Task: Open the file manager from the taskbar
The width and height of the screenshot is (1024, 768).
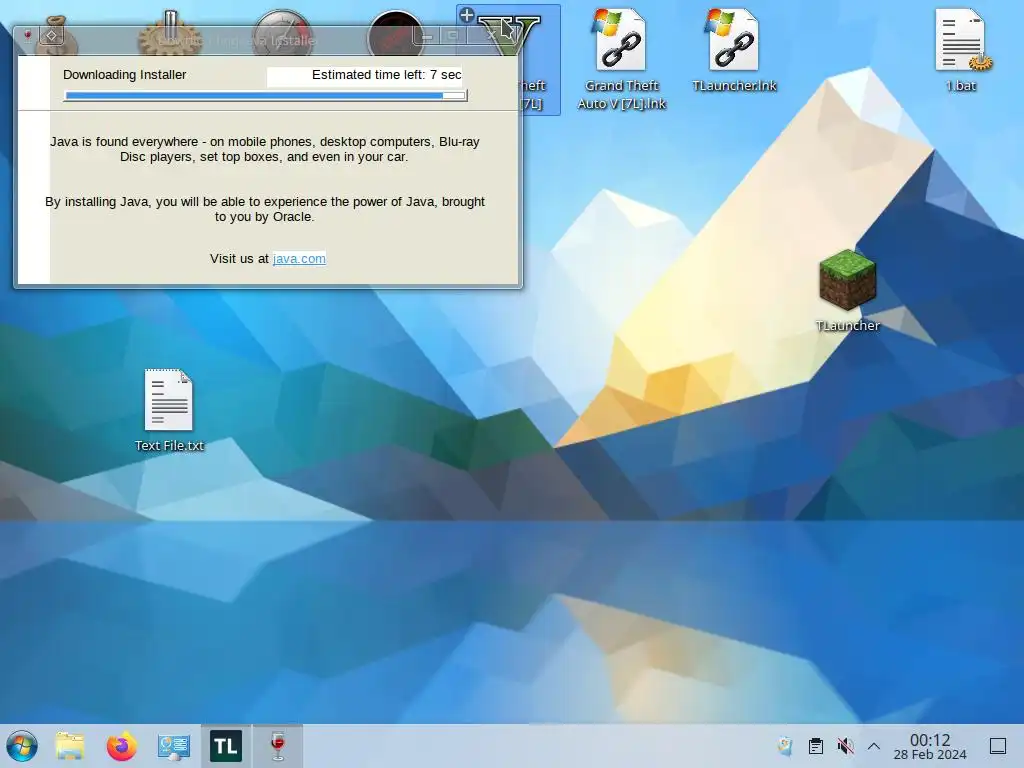Action: pyautogui.click(x=70, y=746)
